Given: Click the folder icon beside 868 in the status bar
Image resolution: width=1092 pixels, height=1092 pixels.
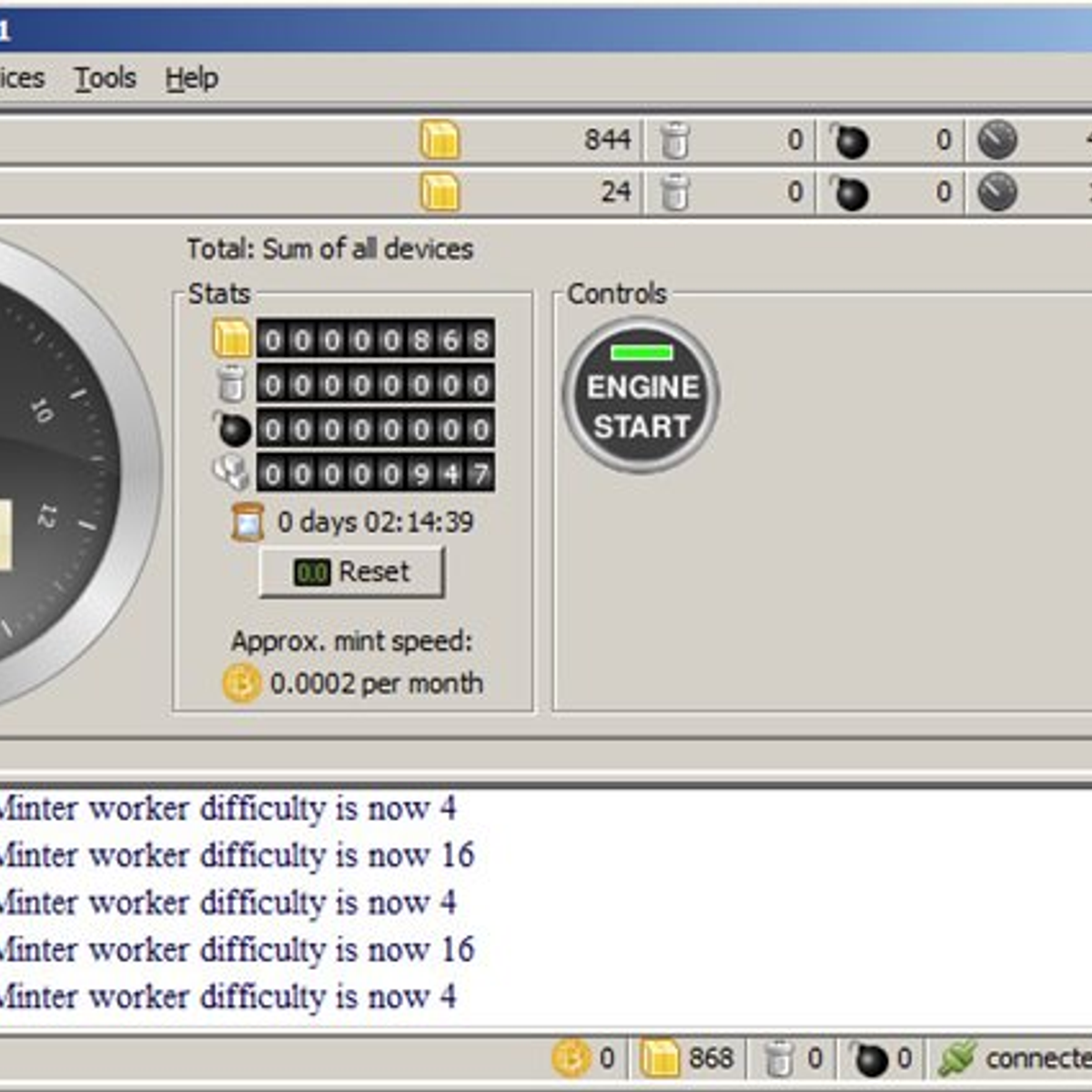Looking at the screenshot, I should (x=659, y=1058).
